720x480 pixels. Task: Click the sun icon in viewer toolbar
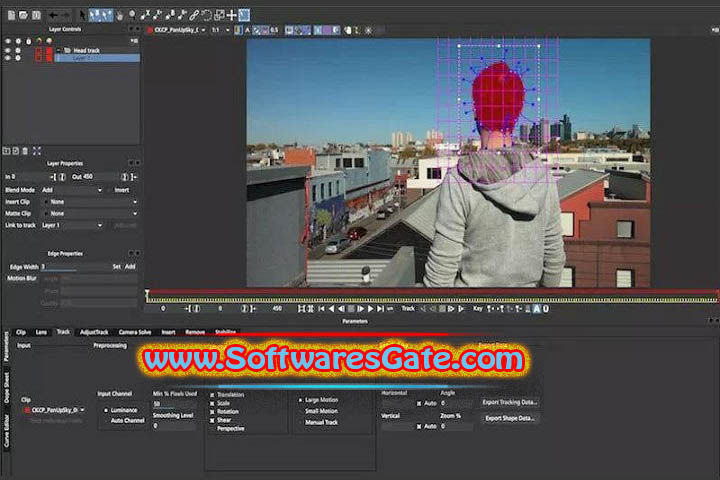(x=368, y=30)
